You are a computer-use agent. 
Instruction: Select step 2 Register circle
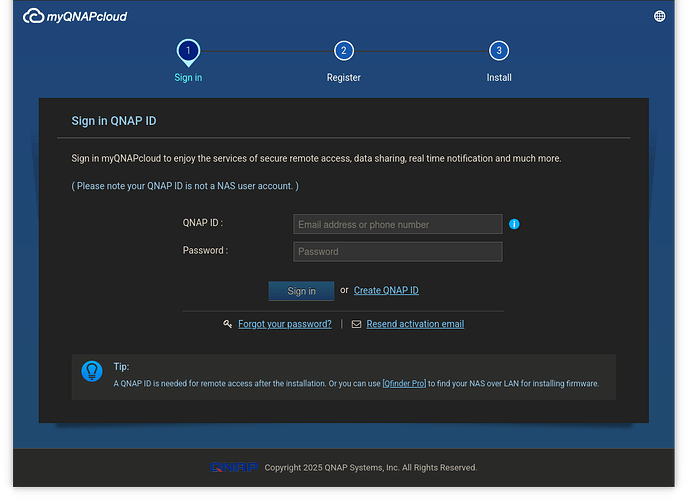[x=344, y=51]
